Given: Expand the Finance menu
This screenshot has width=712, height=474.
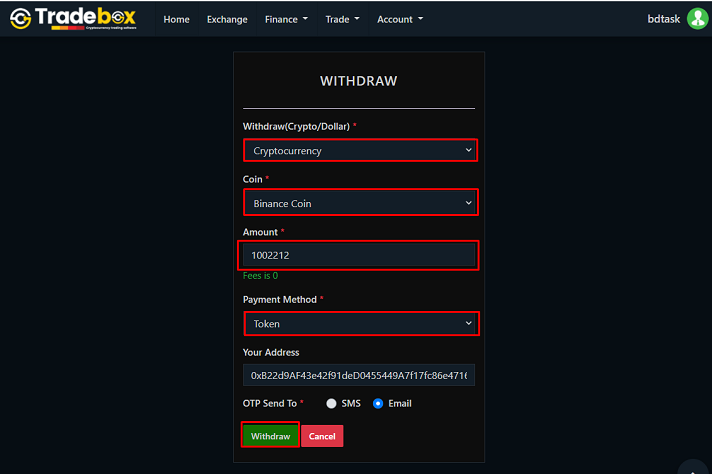Looking at the screenshot, I should 286,19.
